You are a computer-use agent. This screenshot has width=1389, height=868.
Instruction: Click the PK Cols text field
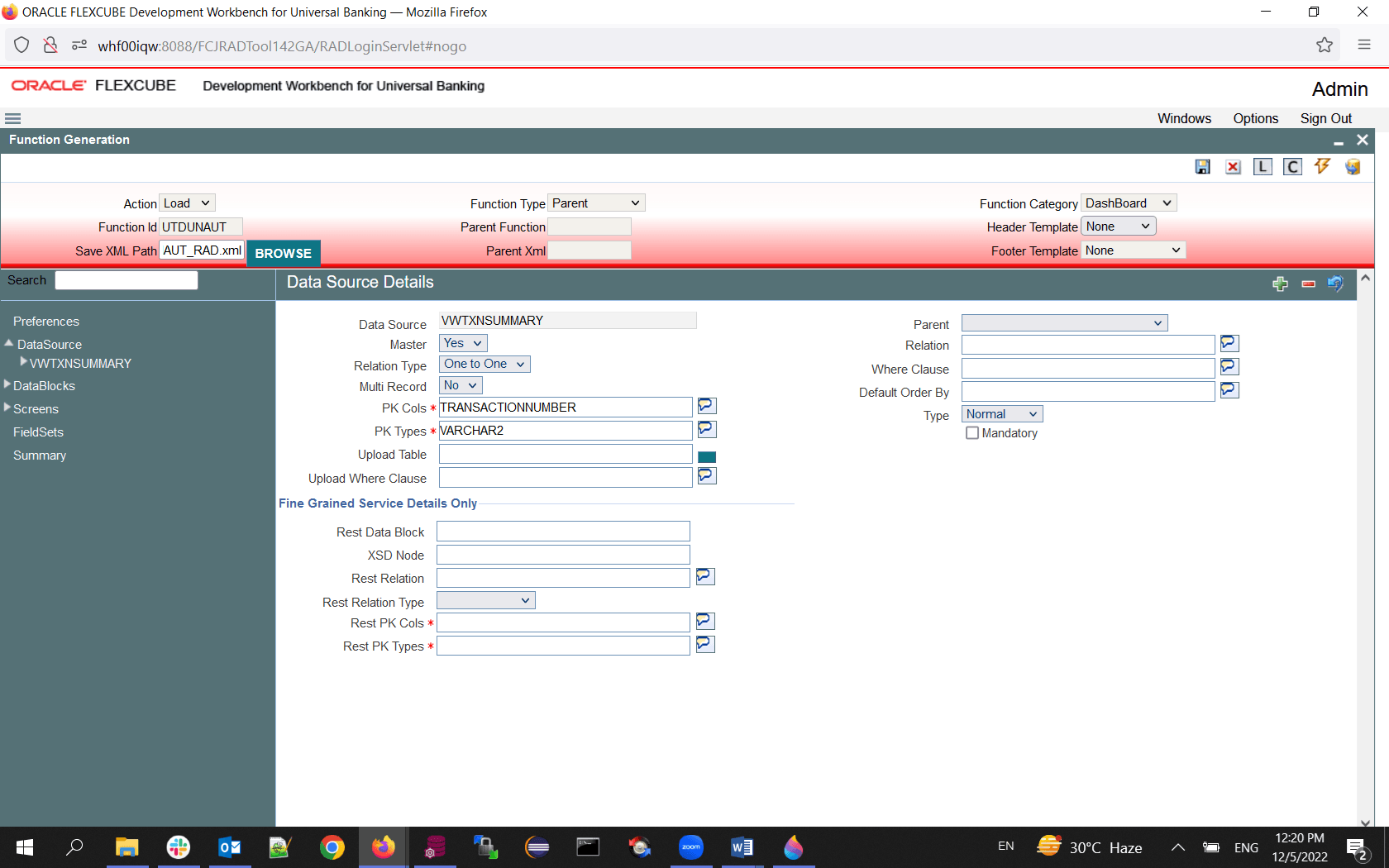click(x=566, y=408)
